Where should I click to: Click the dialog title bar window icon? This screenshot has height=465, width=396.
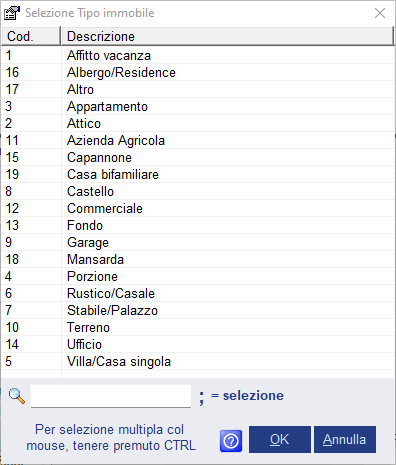click(x=12, y=13)
